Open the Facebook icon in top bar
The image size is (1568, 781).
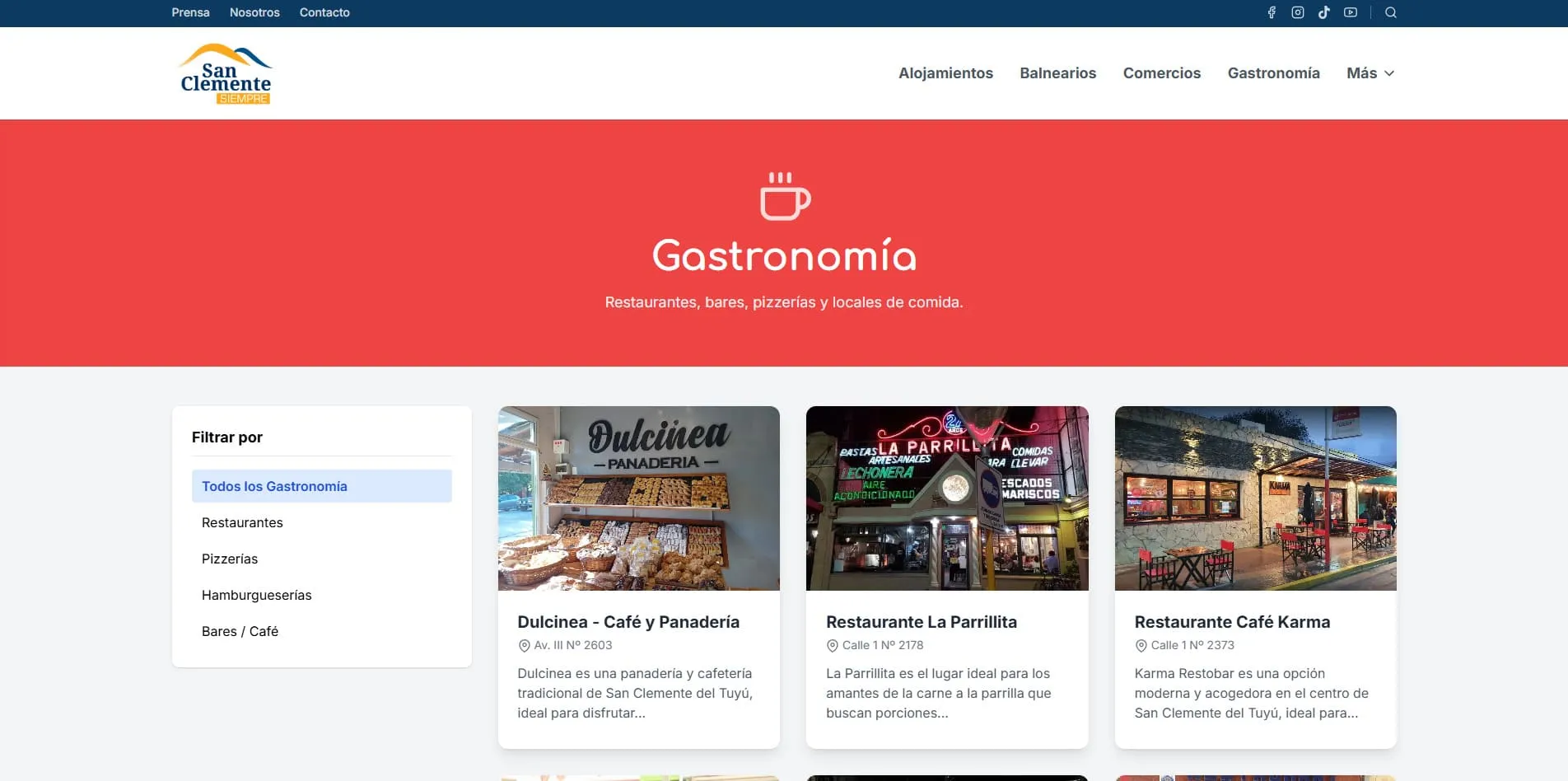coord(1272,12)
